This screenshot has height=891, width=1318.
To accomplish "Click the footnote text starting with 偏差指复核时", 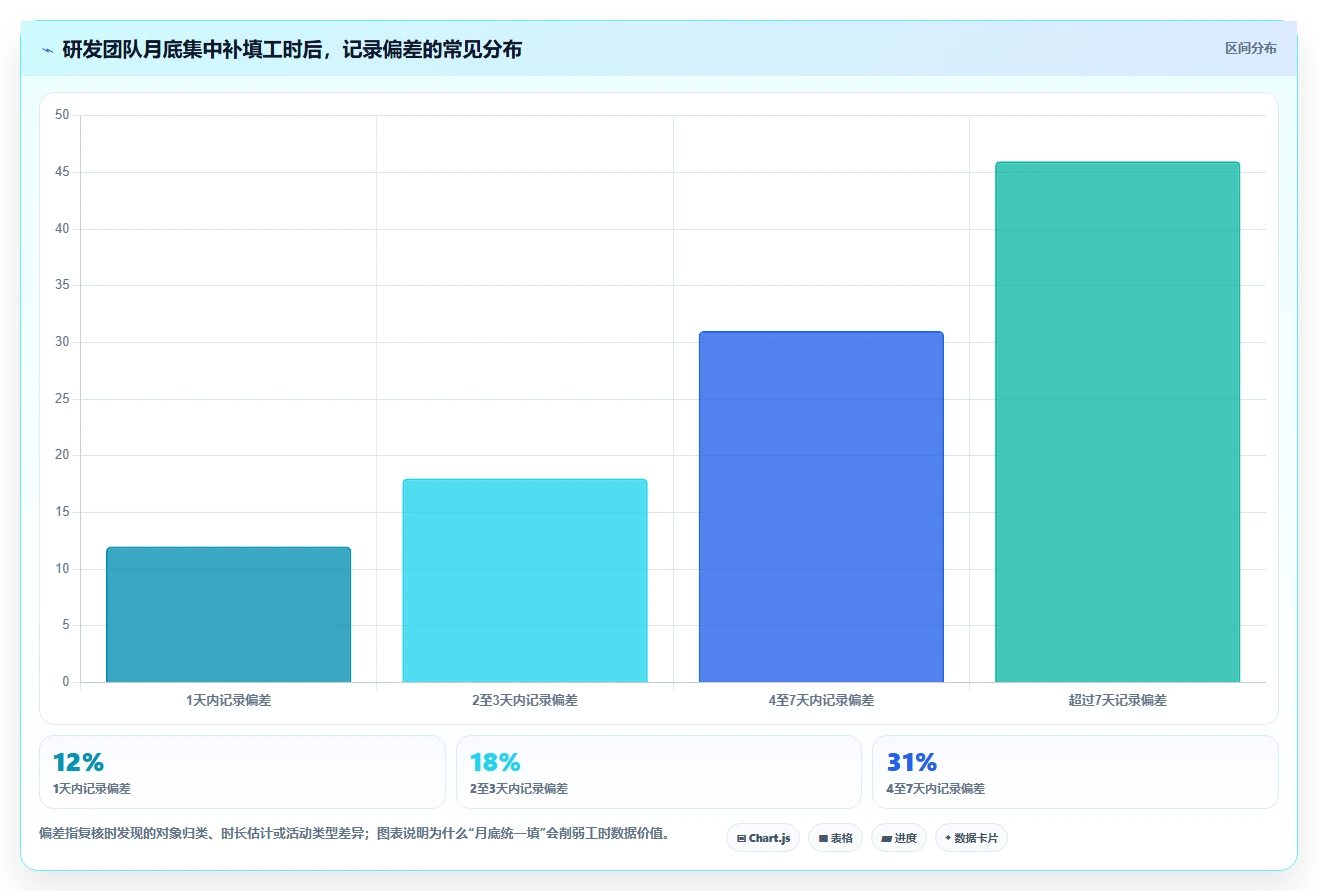I will [354, 833].
